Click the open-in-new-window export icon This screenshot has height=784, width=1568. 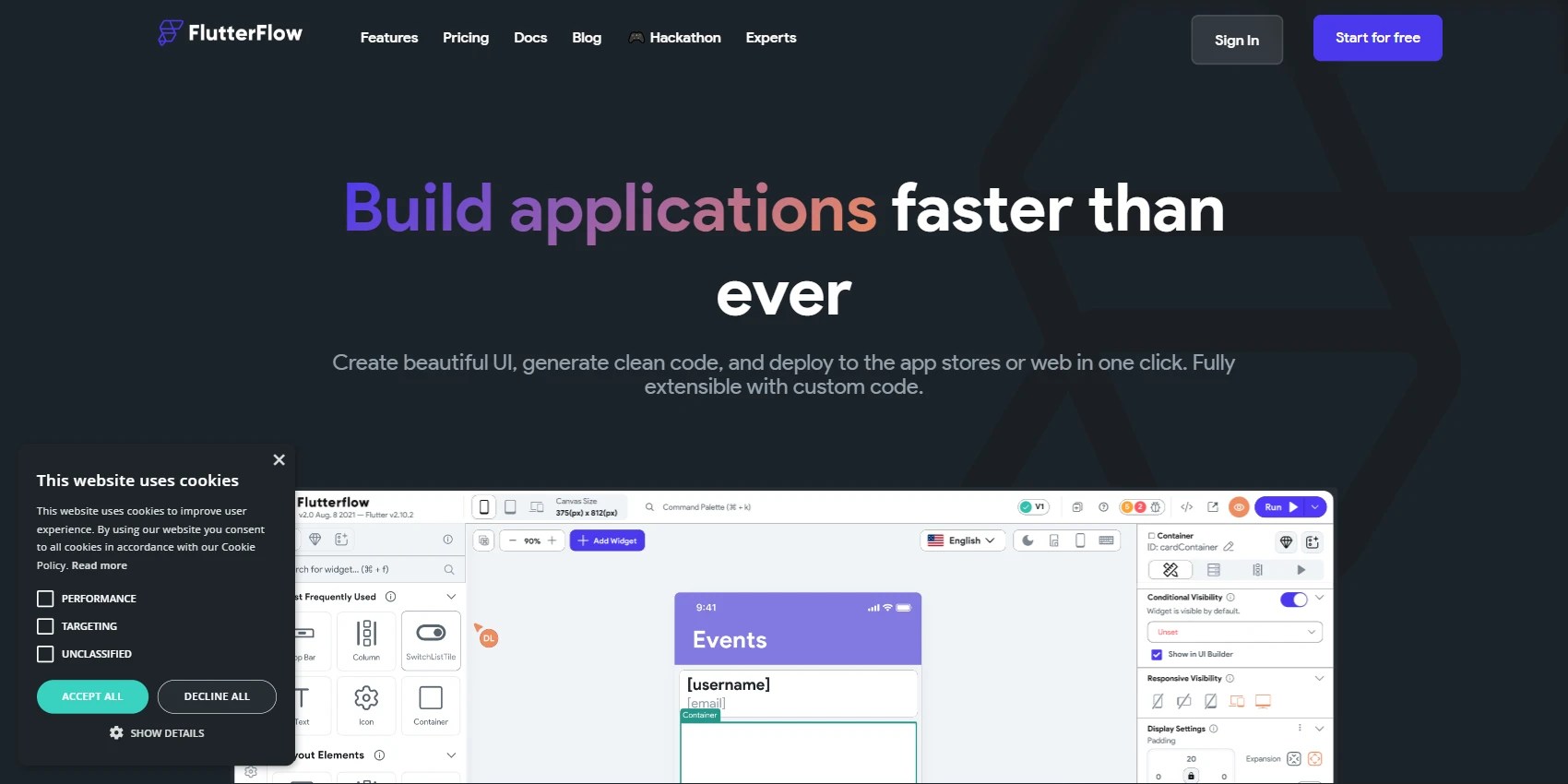click(1213, 507)
